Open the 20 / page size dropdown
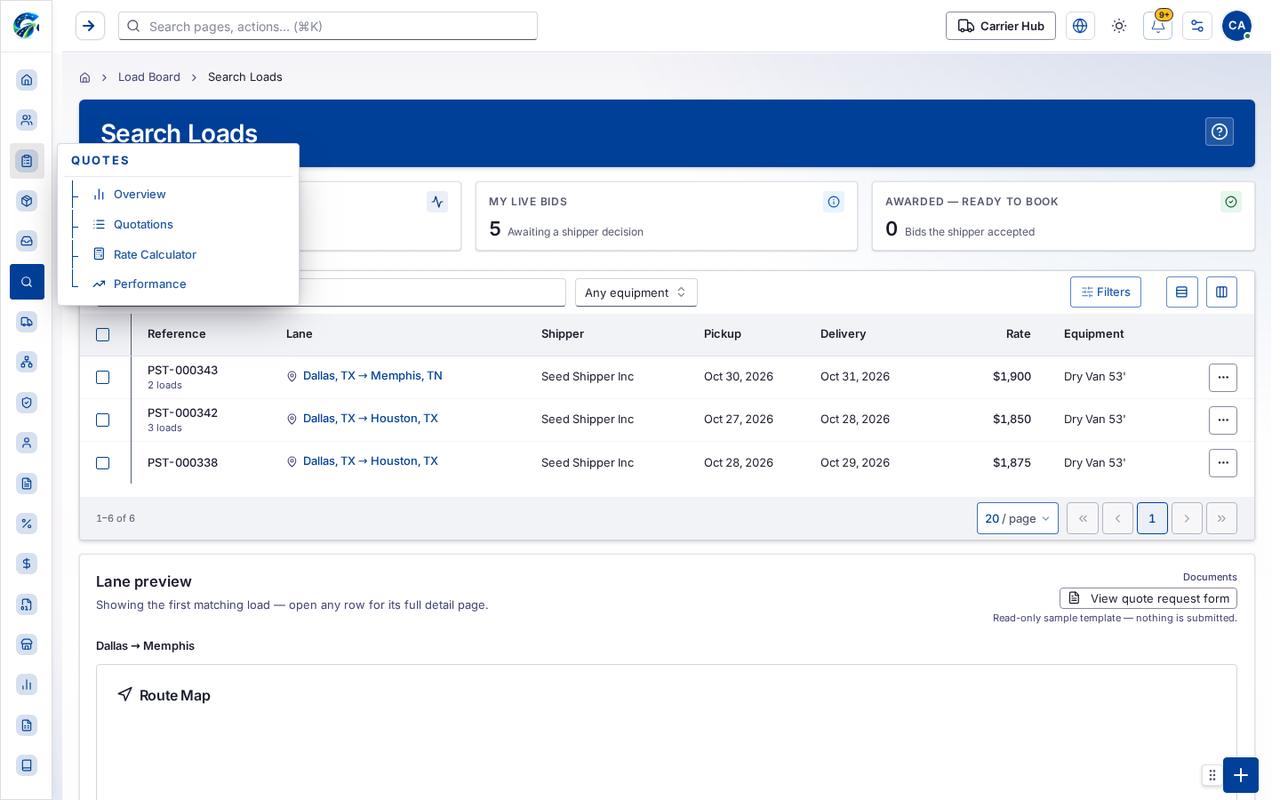The width and height of the screenshot is (1280, 800). click(1018, 518)
